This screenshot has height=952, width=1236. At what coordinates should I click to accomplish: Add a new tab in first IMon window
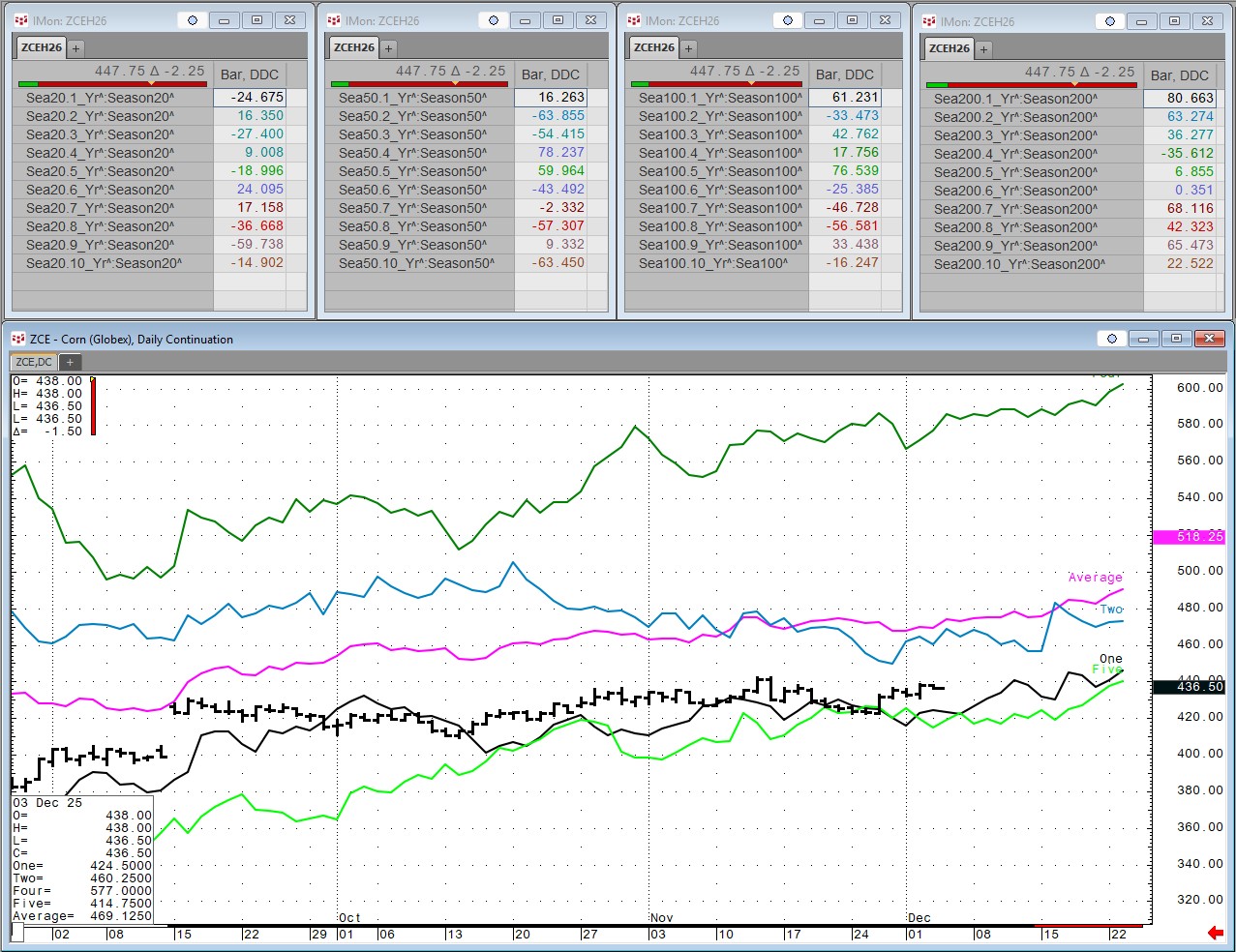pos(75,47)
